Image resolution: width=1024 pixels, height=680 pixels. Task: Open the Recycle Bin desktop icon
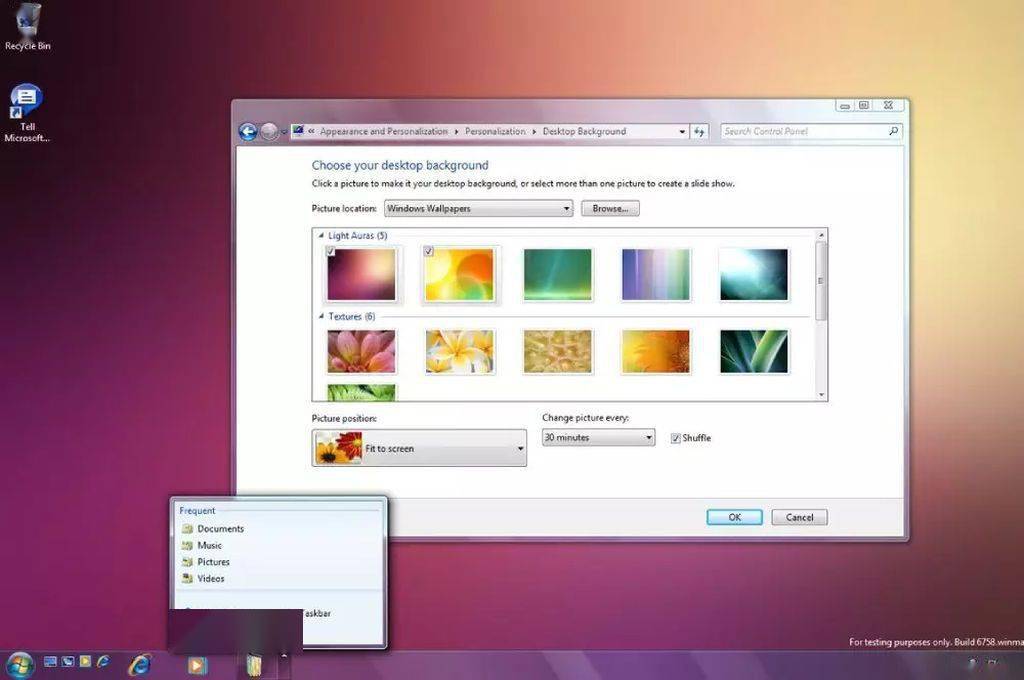(x=27, y=26)
